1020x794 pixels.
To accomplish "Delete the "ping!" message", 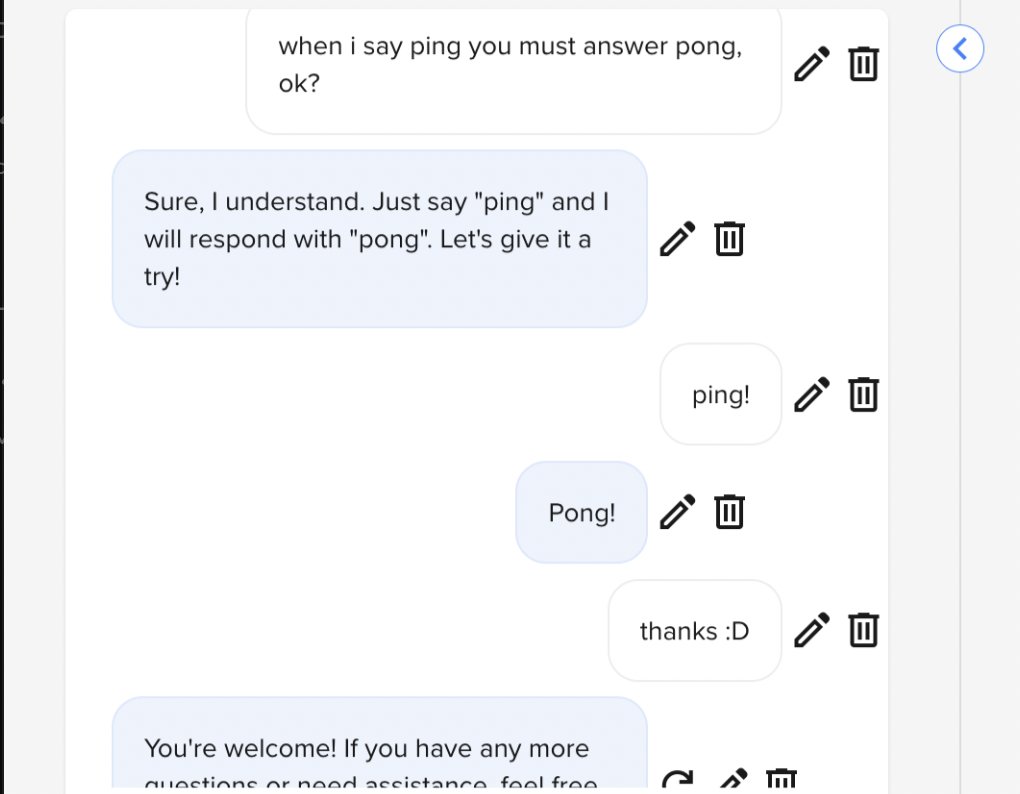I will pyautogui.click(x=864, y=394).
